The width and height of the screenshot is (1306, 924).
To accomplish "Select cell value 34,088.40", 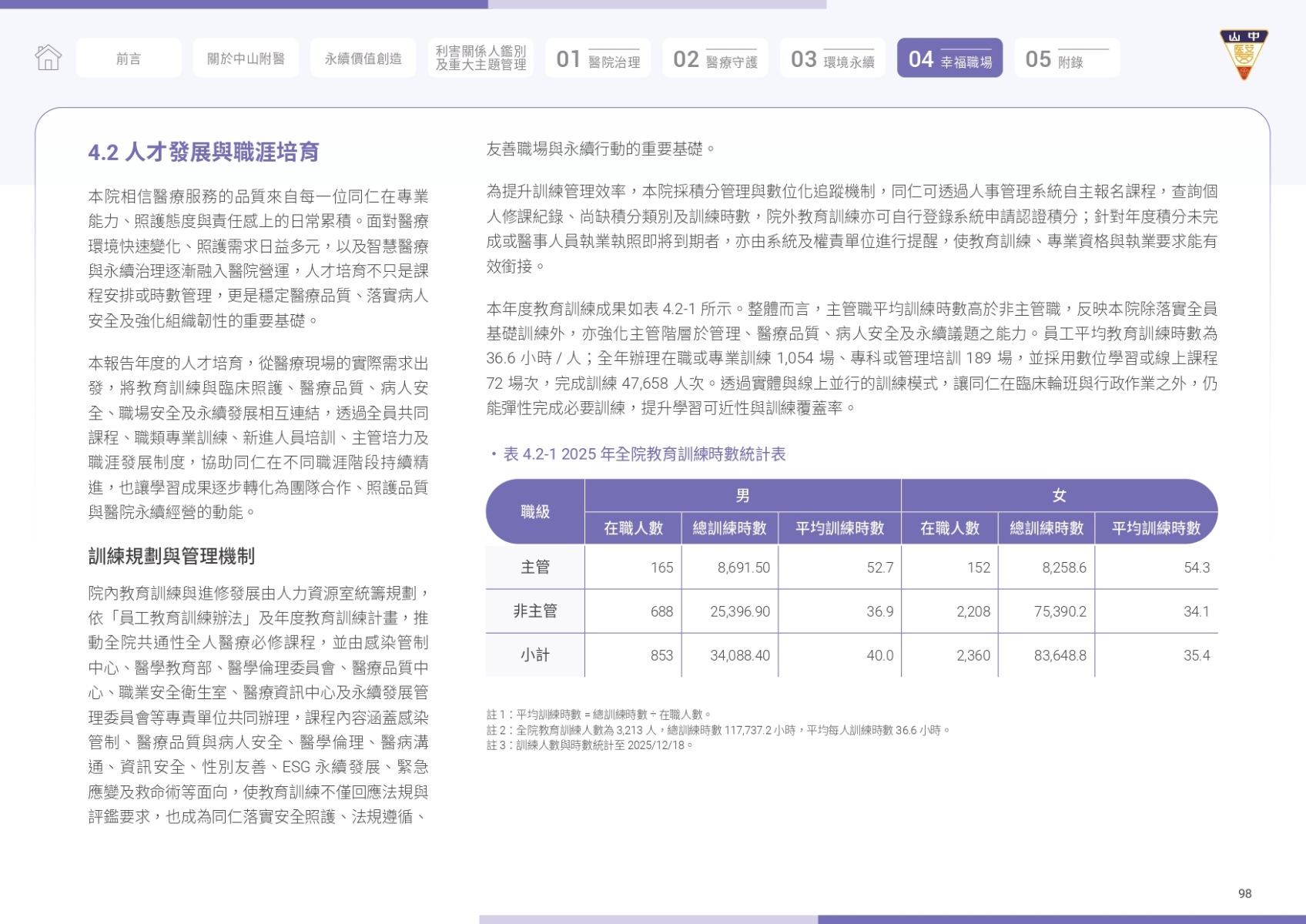I will pyautogui.click(x=740, y=655).
